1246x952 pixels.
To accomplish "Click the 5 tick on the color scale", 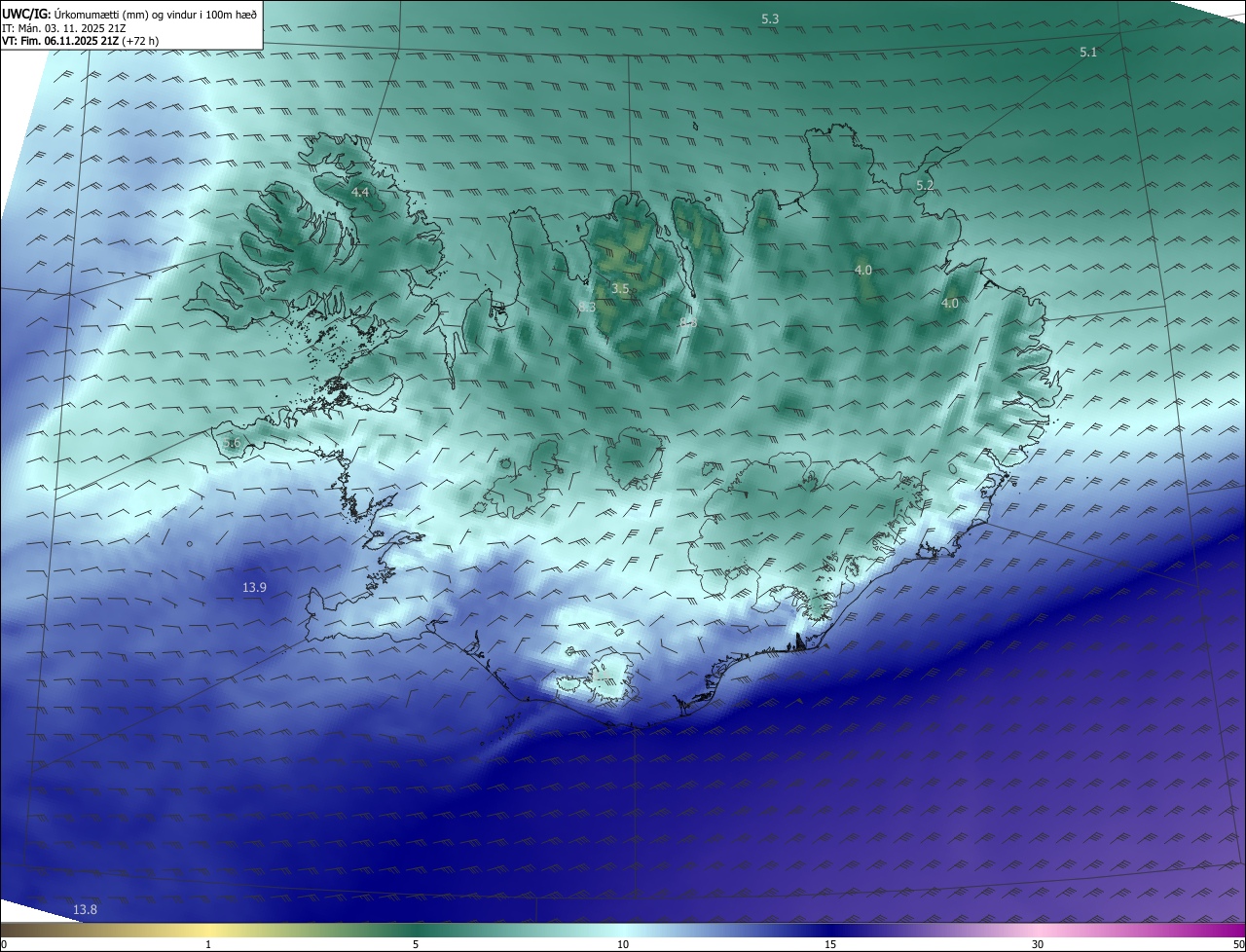I will pos(416,944).
